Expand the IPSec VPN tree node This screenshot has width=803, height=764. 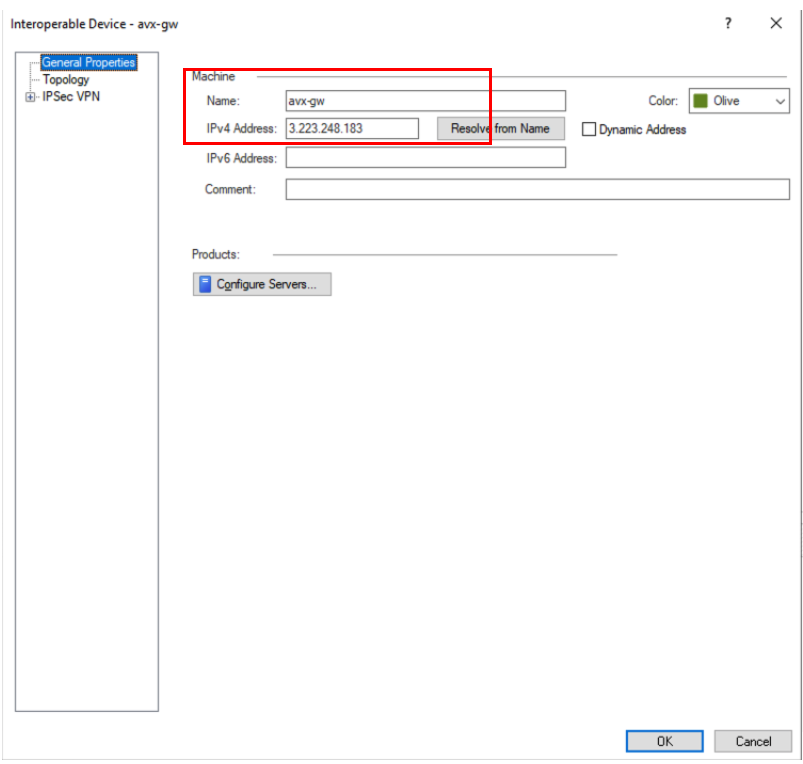32,97
